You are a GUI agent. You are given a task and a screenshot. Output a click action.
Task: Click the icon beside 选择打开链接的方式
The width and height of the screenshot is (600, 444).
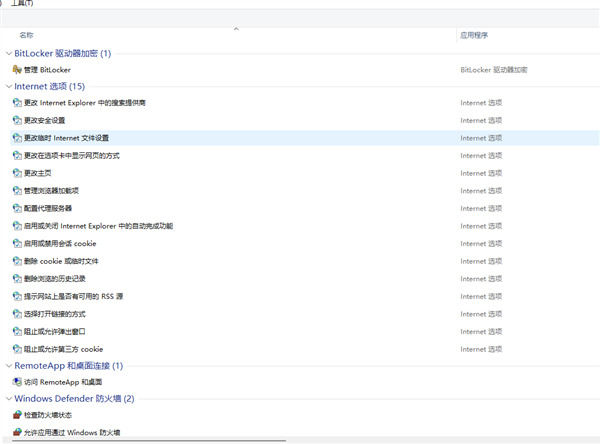coord(17,314)
